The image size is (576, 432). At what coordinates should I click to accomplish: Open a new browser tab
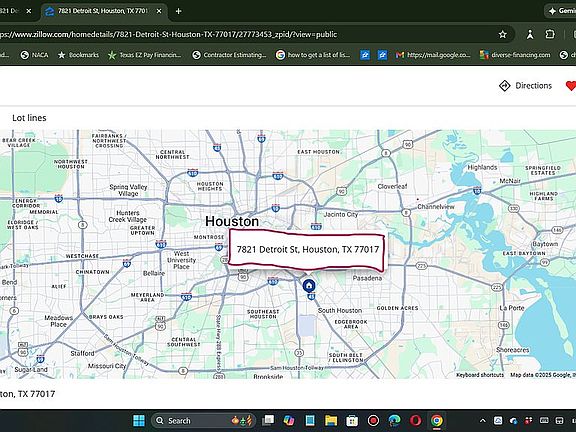pyautogui.click(x=179, y=11)
